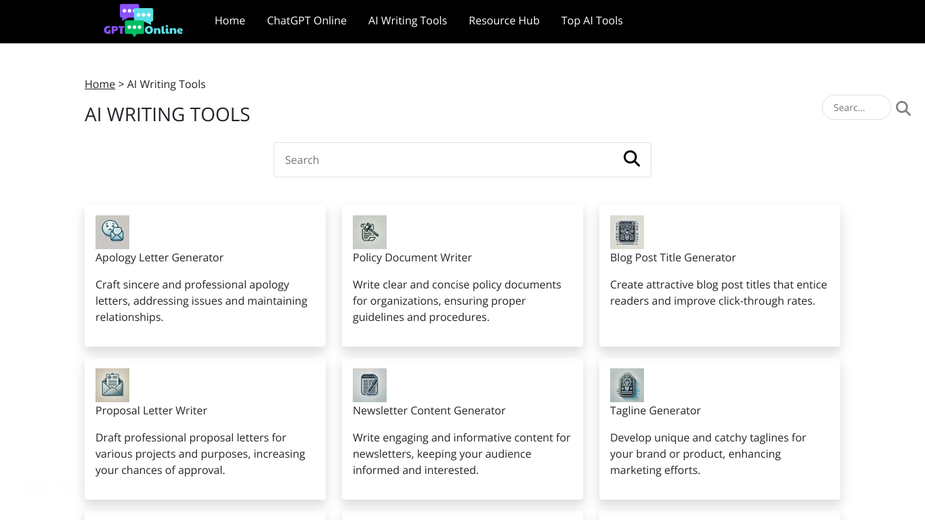Viewport: 925px width, 520px height.
Task: Open the Blog Post Title Generator title link
Action: point(673,258)
